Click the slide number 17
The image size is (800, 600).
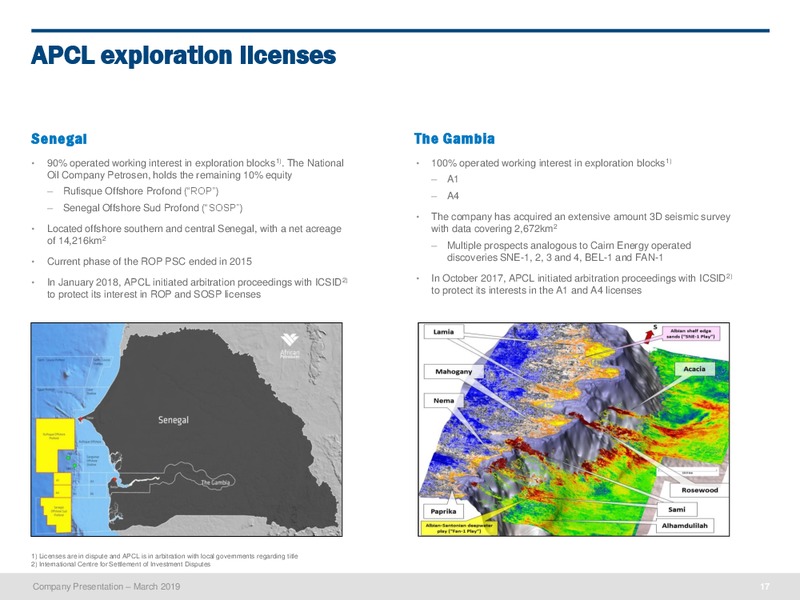pyautogui.click(x=764, y=587)
